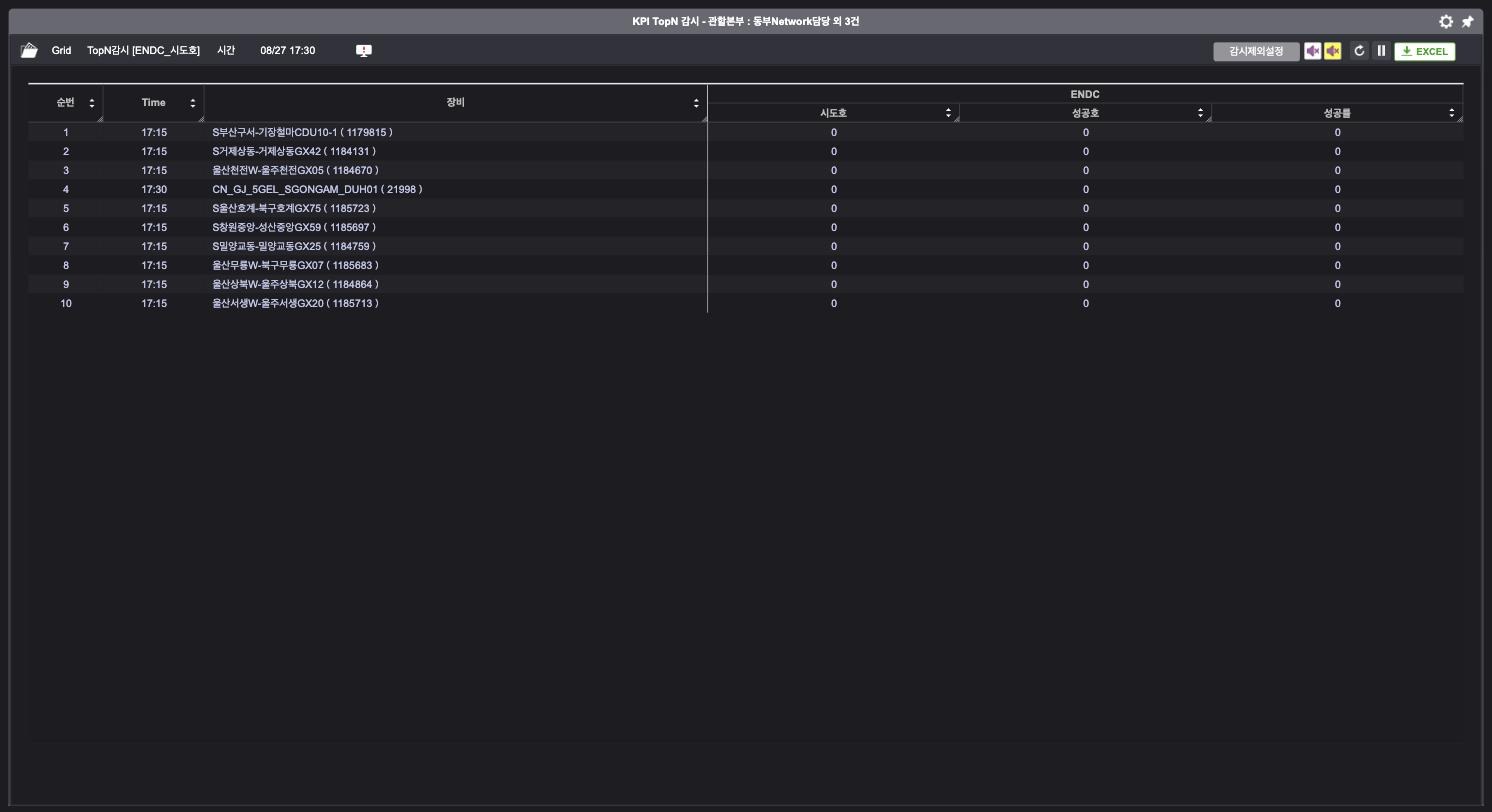
Task: Select row 울산무룡W-북구무룡GX07 ( 1185683 )
Action: 745,265
